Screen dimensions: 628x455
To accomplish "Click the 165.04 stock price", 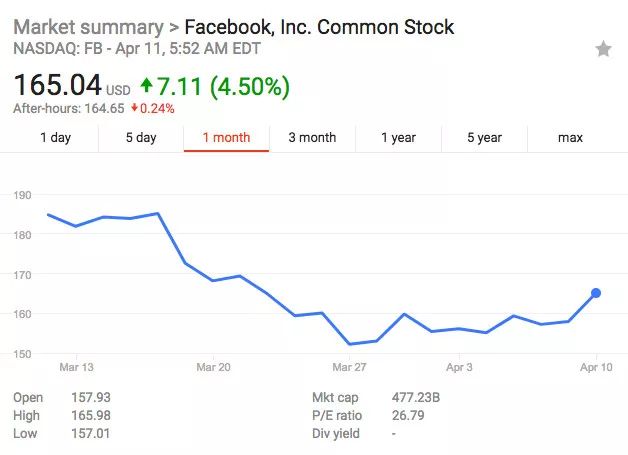I will [x=57, y=86].
